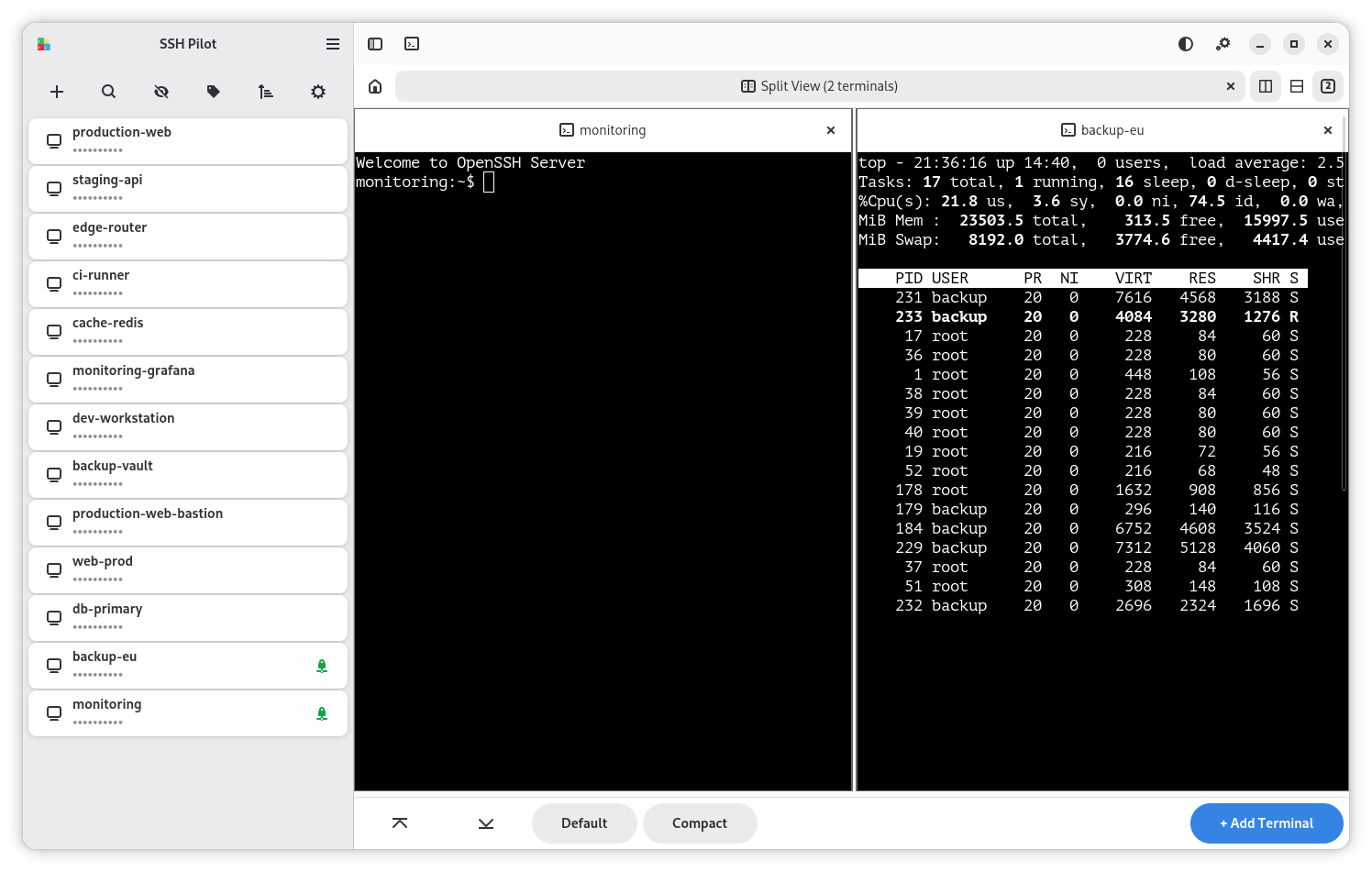Select backup-eu connection row

[x=188, y=666]
